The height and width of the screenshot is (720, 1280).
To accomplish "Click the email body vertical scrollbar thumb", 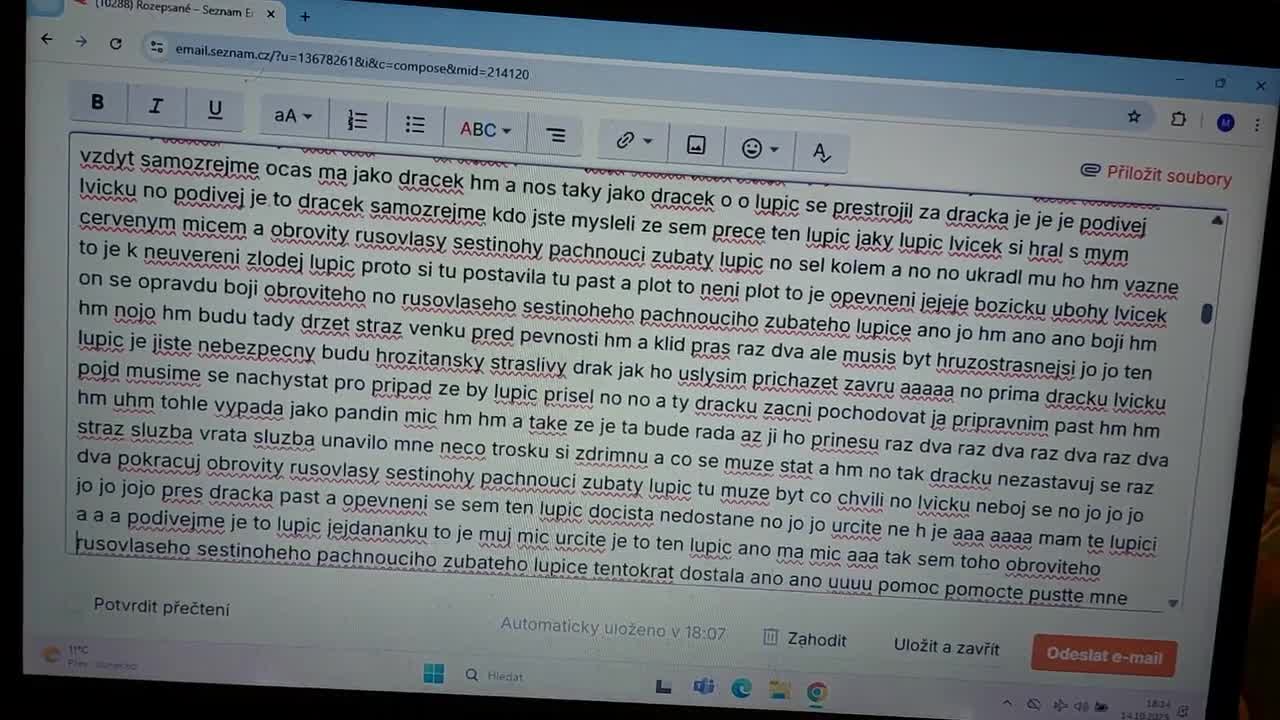I will [x=1207, y=313].
